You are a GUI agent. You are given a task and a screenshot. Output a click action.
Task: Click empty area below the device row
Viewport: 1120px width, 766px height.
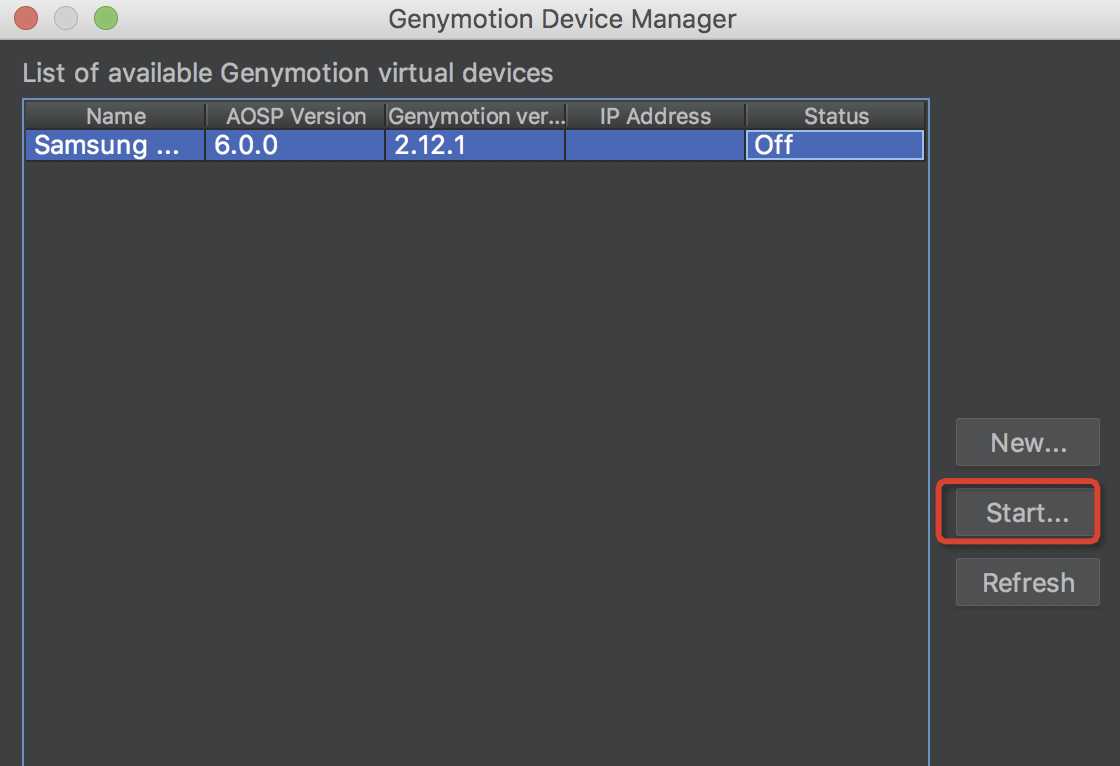tap(476, 450)
